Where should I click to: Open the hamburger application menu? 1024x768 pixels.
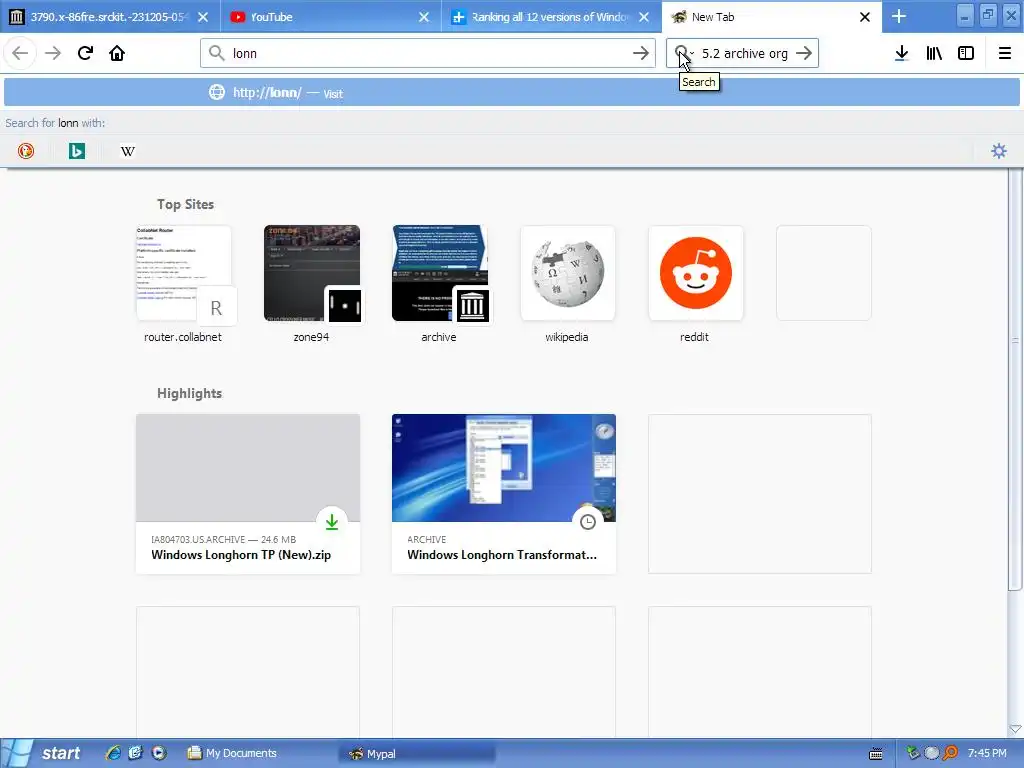1004,53
